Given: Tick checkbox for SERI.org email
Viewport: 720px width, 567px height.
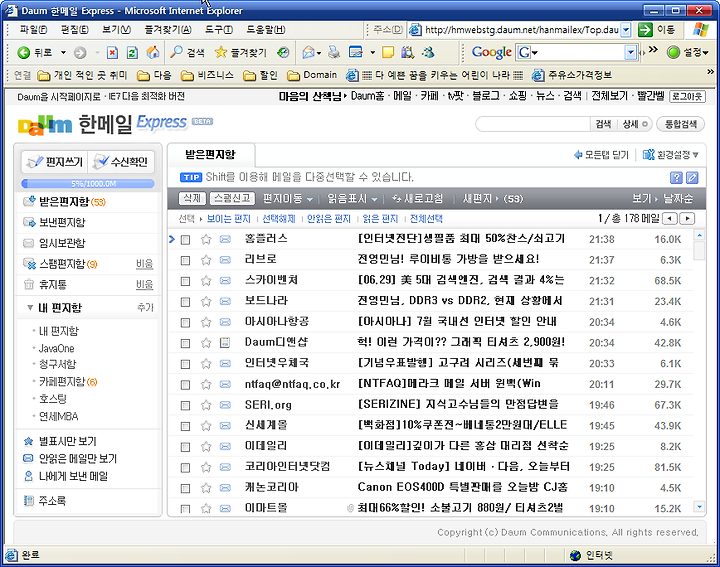Looking at the screenshot, I should (x=186, y=405).
